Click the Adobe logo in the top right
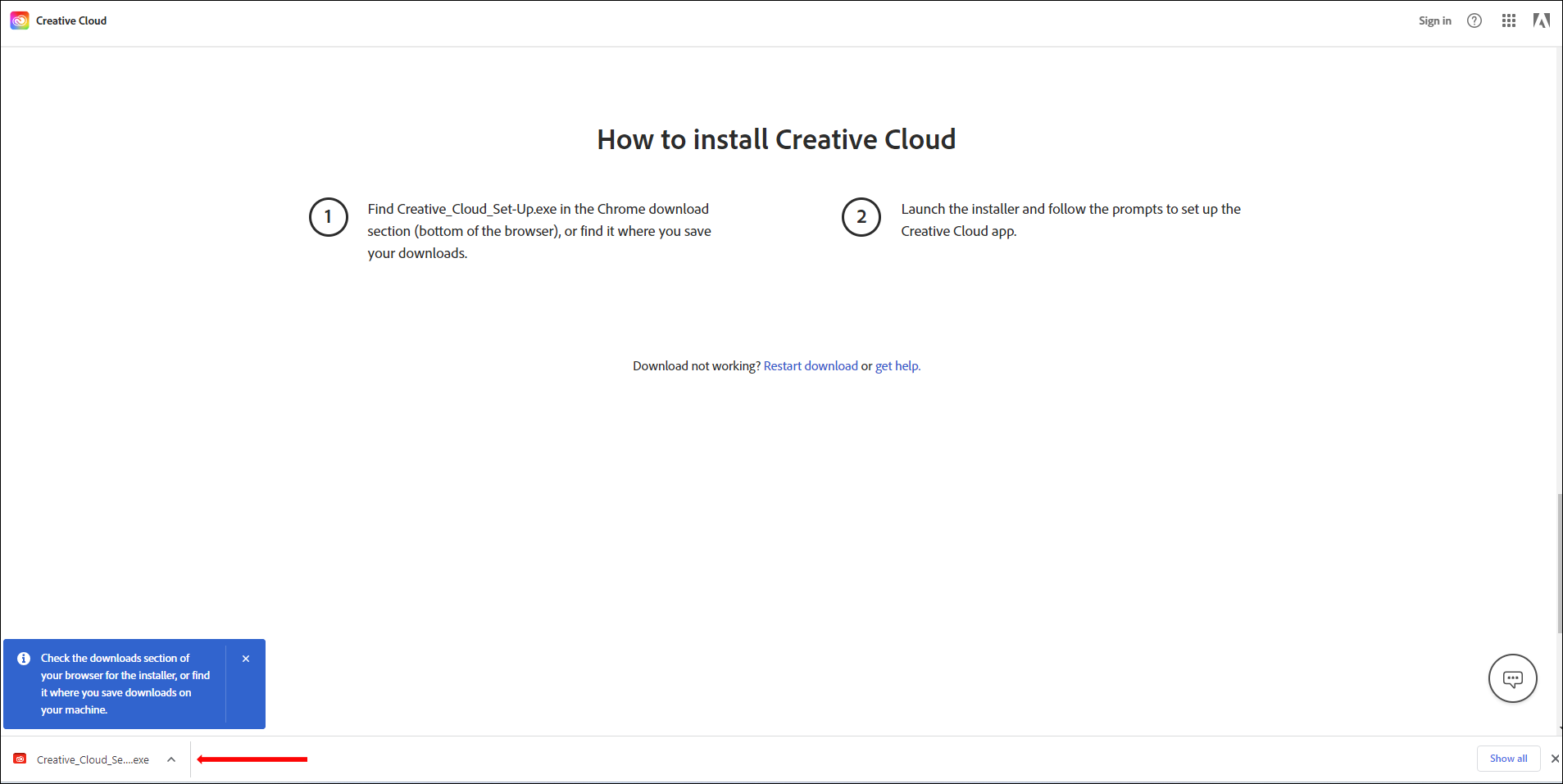Screen dimensions: 1563x784 coord(1542,20)
